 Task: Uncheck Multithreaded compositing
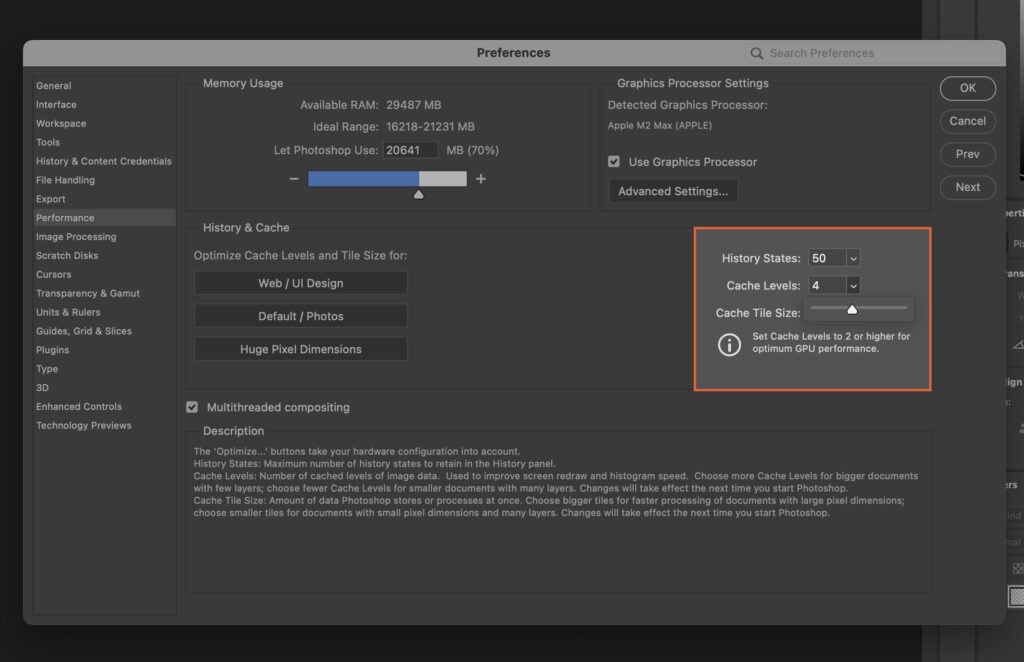(191, 407)
